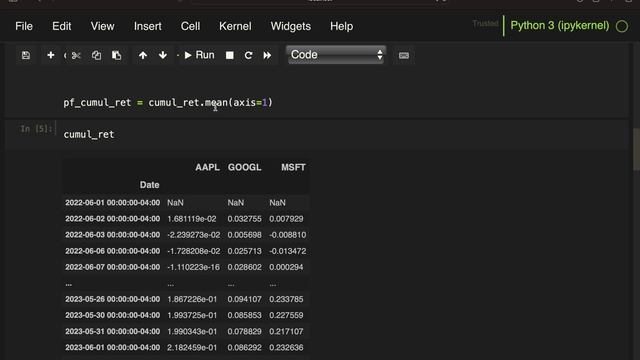Image resolution: width=640 pixels, height=360 pixels.
Task: Click MSFT value 0.227559
Action: tap(286, 315)
